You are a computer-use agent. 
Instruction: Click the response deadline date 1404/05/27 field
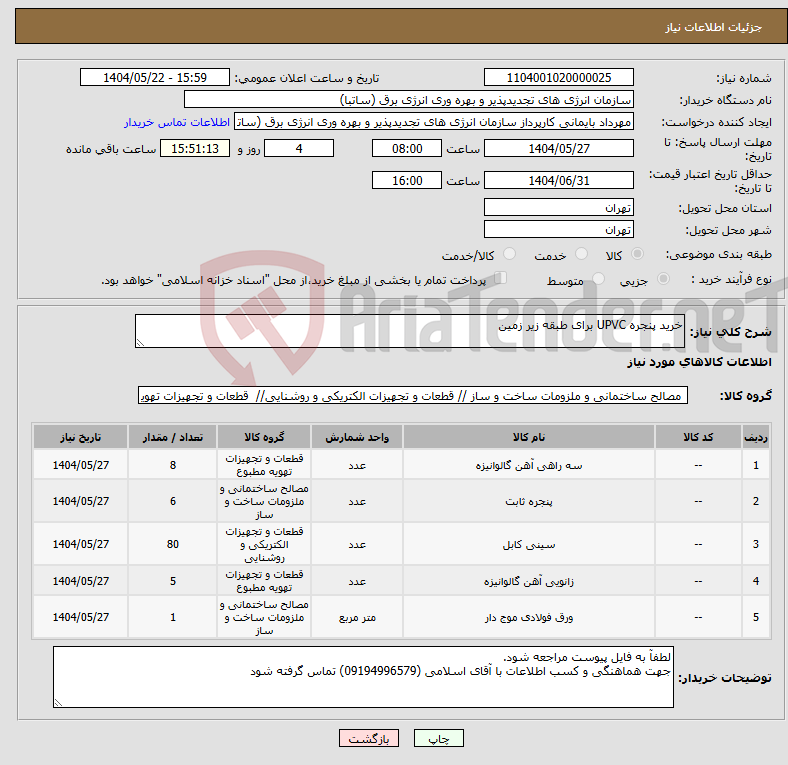pos(558,148)
